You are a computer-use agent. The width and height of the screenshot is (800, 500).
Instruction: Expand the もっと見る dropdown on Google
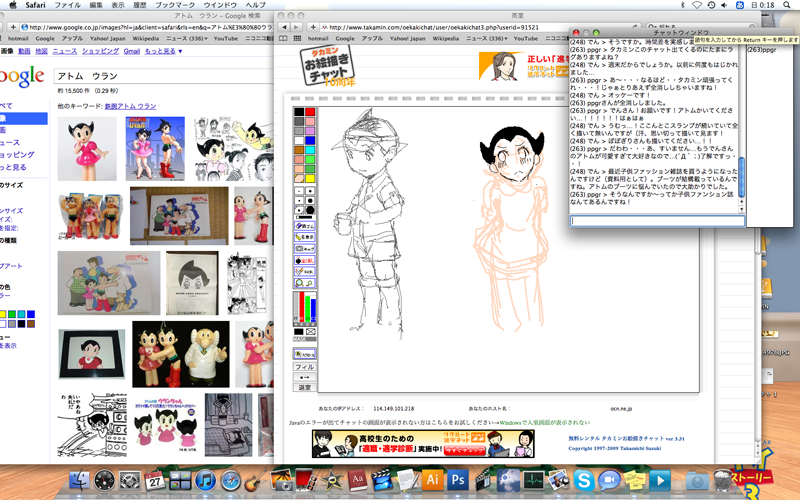click(x=163, y=51)
